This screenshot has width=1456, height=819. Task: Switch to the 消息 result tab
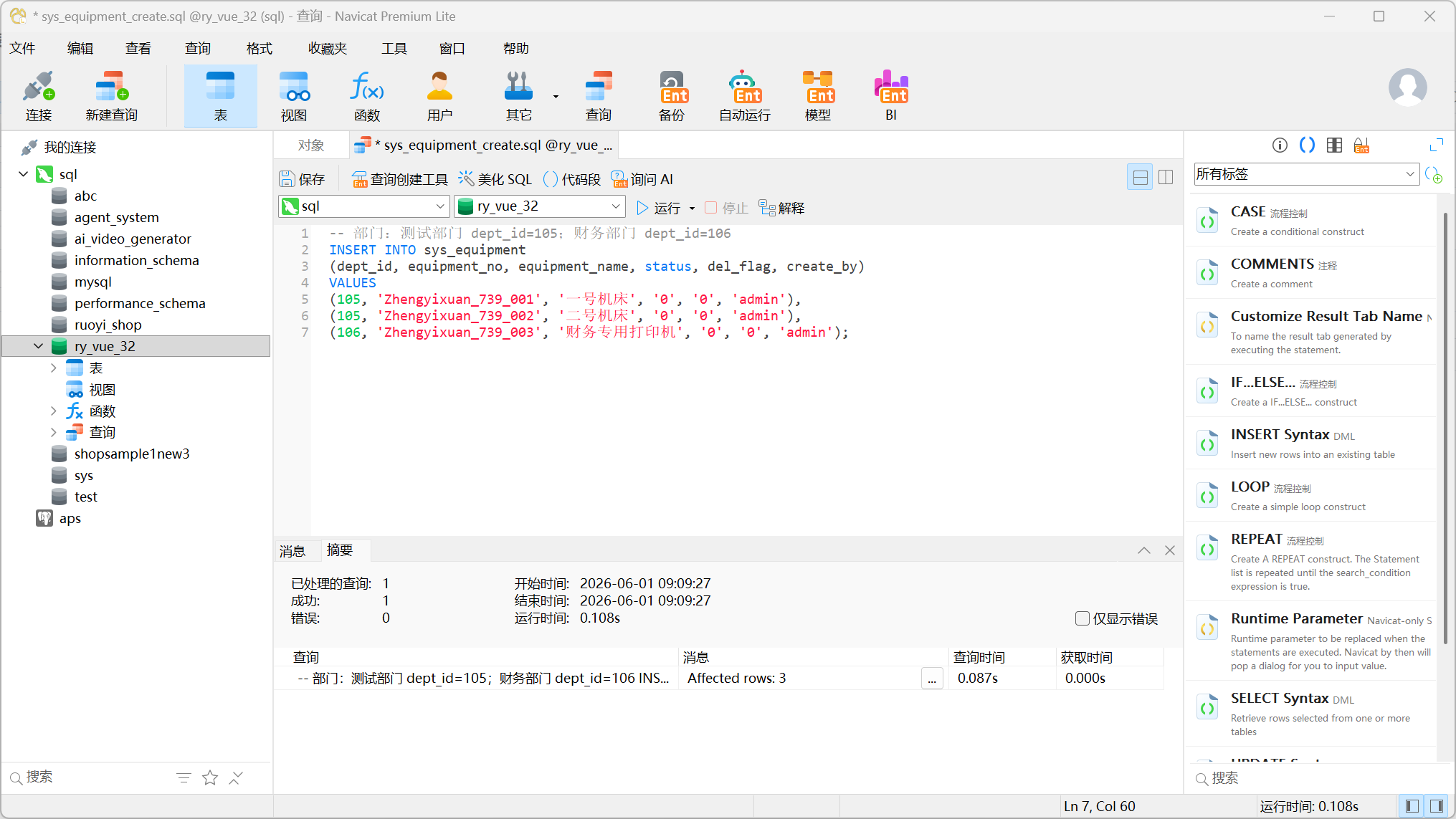[x=292, y=550]
